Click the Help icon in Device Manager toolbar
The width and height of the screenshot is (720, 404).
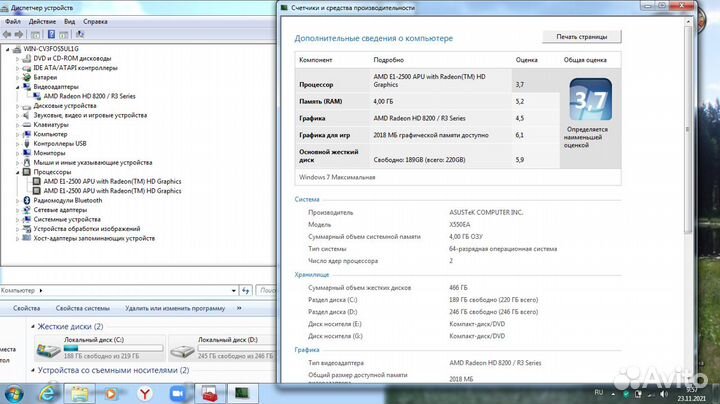pos(51,34)
